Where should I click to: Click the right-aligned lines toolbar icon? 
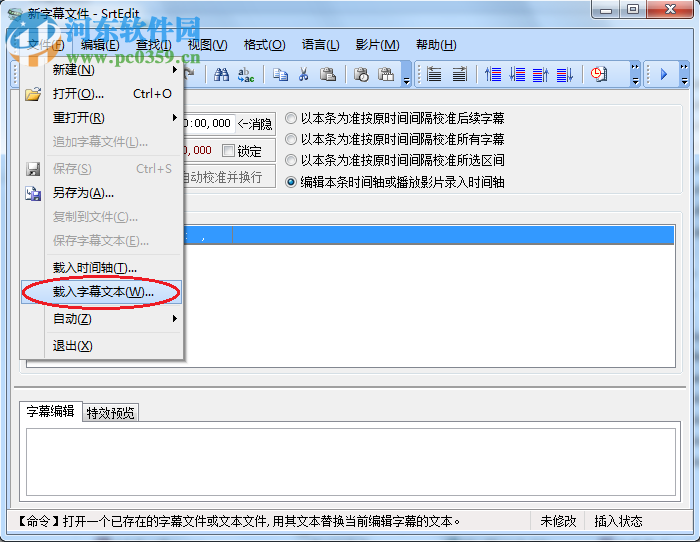(459, 74)
